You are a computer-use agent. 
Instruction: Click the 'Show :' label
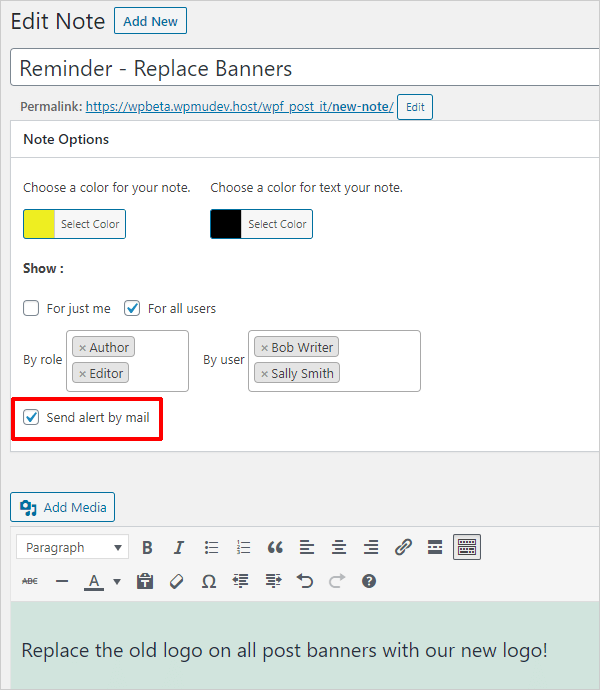(x=43, y=268)
